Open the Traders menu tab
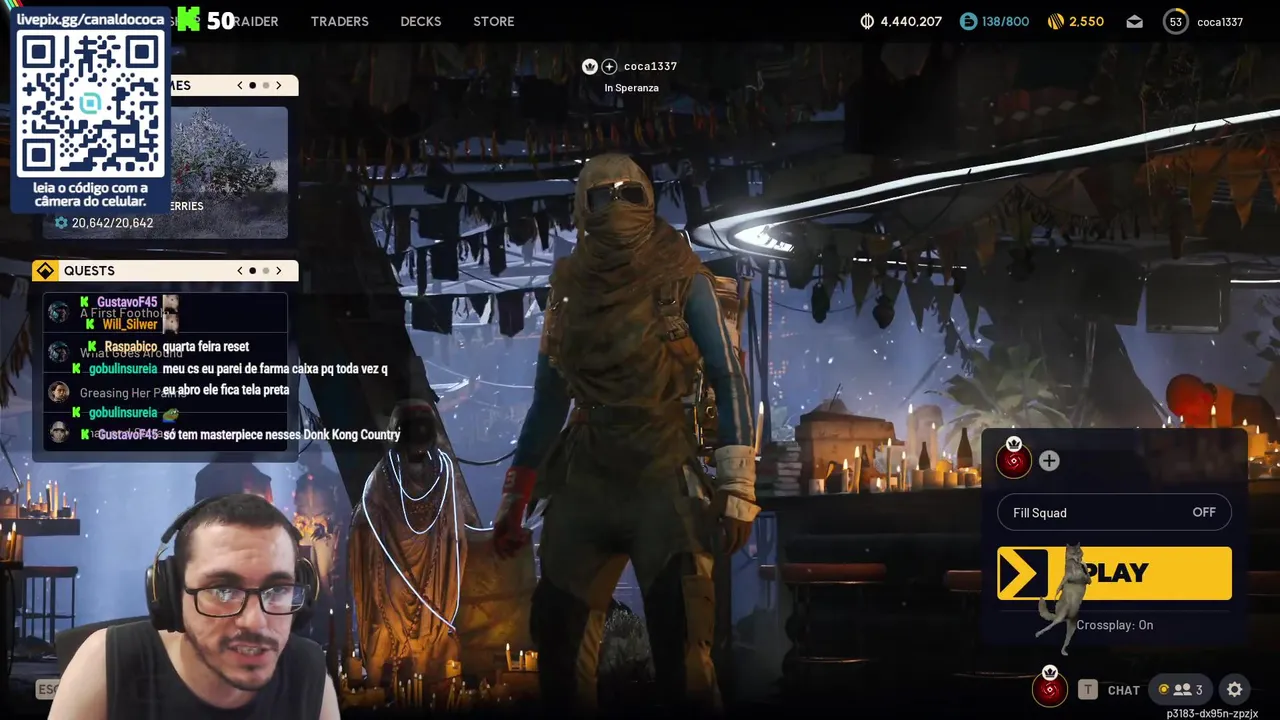The image size is (1280, 720). pyautogui.click(x=339, y=21)
